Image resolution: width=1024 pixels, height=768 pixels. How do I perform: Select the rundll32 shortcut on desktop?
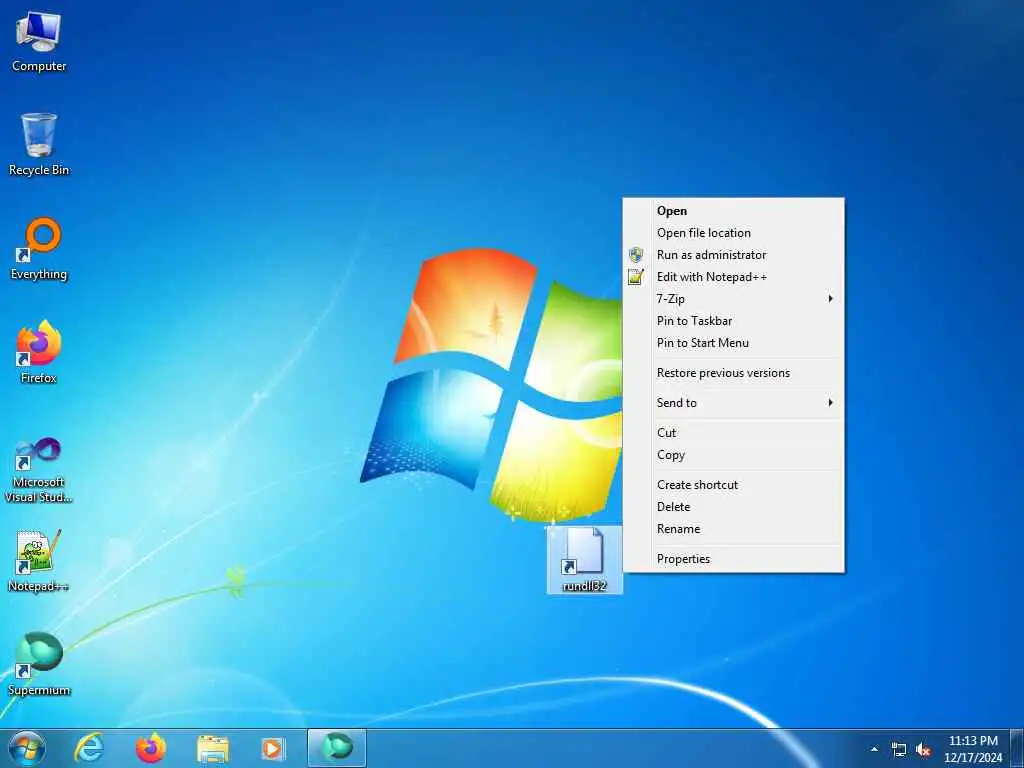[x=584, y=560]
